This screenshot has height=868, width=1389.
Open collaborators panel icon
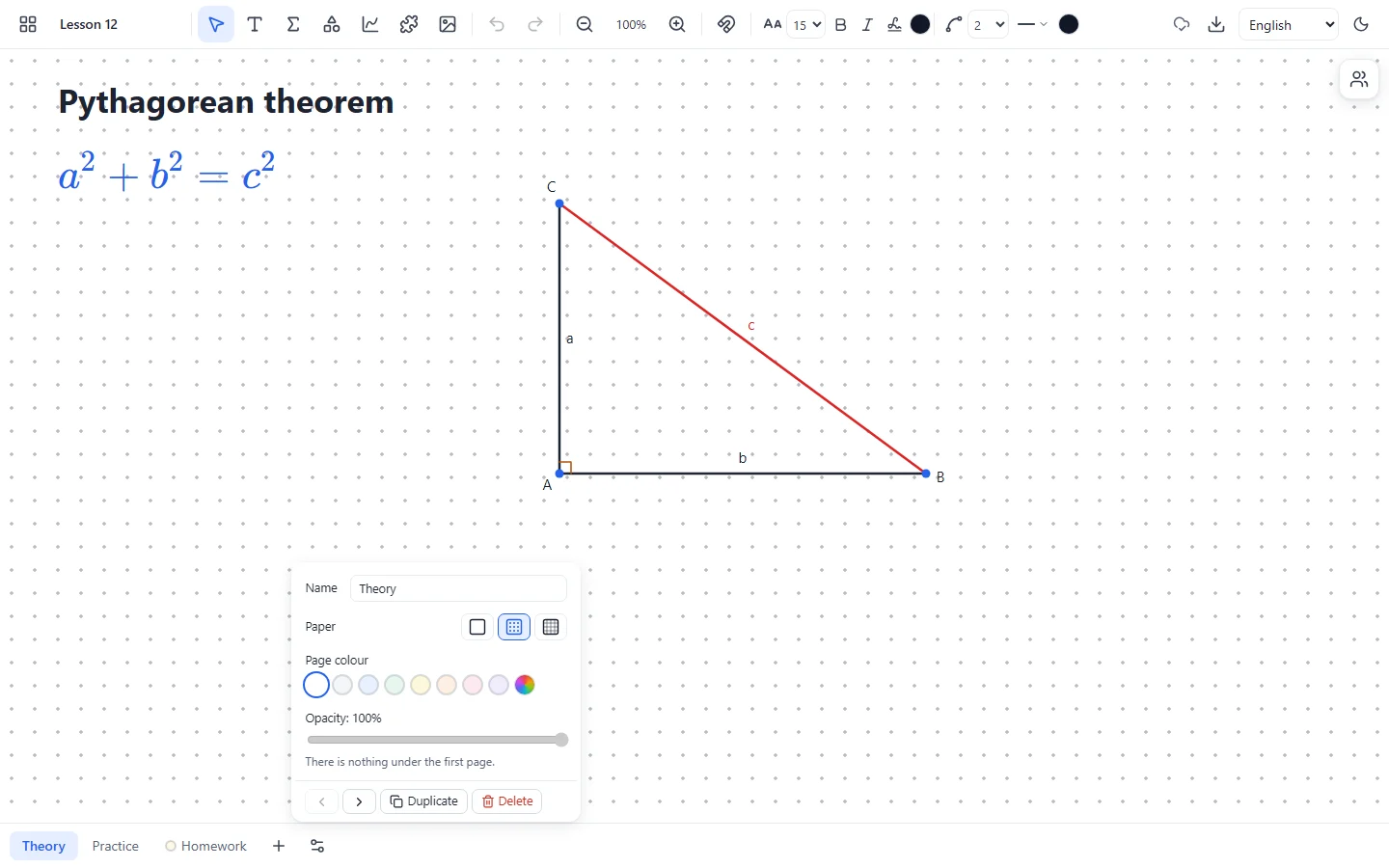pyautogui.click(x=1359, y=79)
